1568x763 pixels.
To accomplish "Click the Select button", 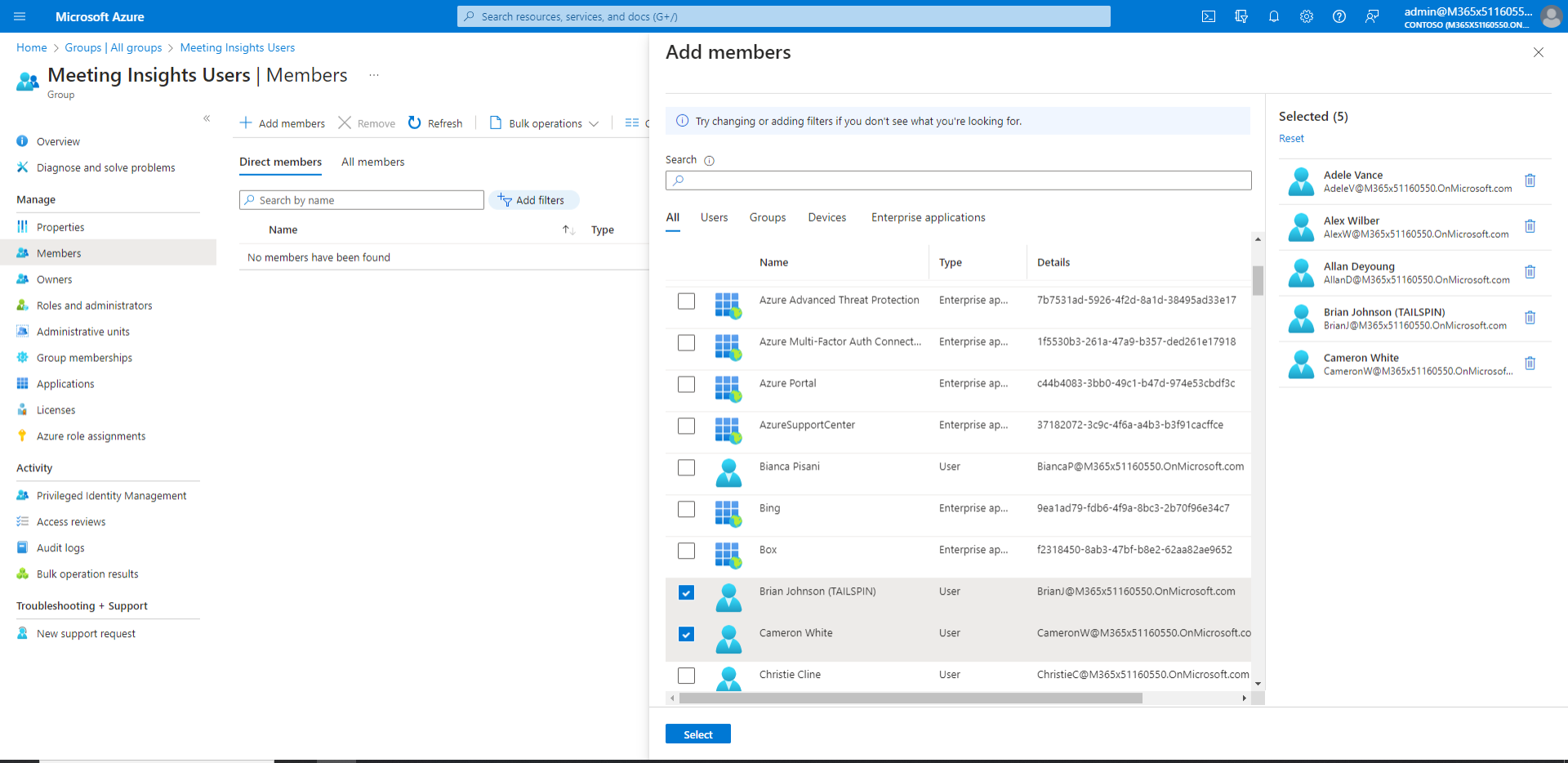I will click(x=697, y=734).
